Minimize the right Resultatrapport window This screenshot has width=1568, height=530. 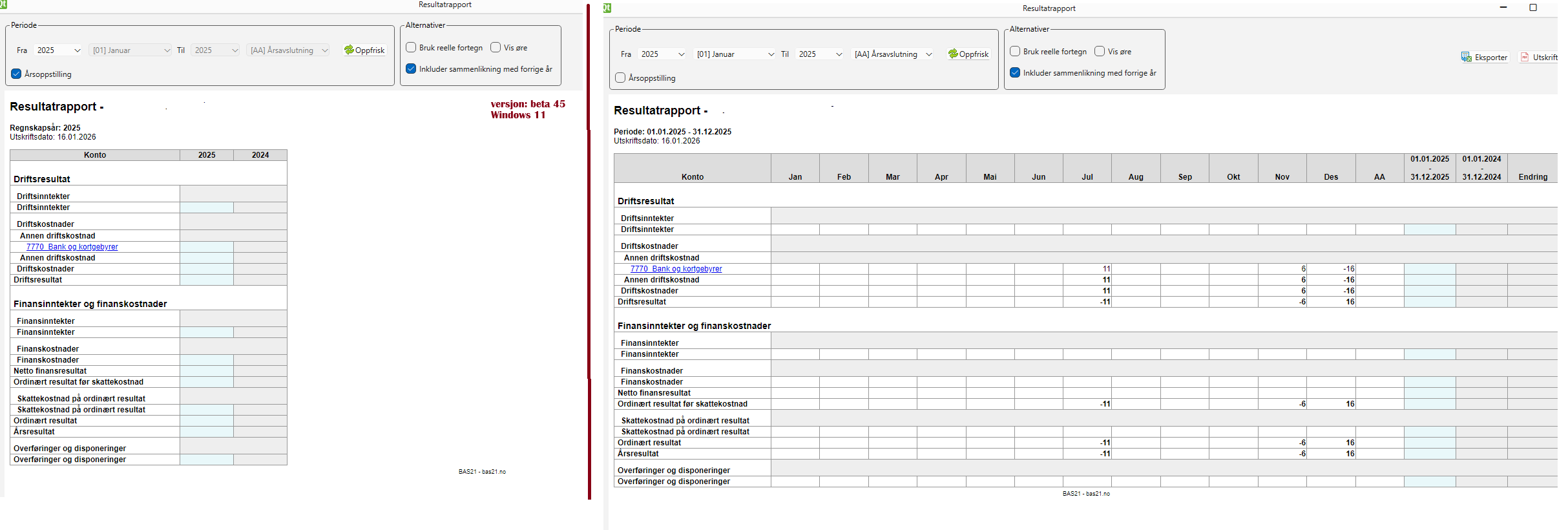(x=1503, y=8)
